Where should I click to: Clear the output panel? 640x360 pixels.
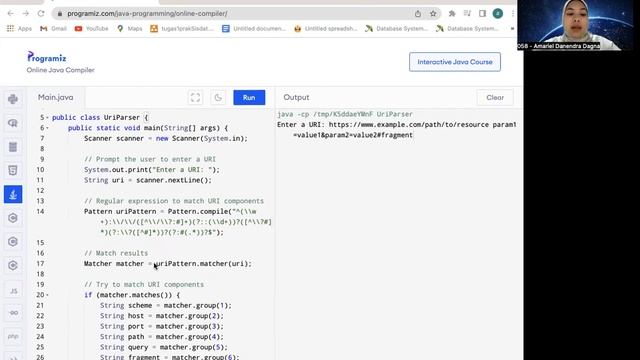495,98
